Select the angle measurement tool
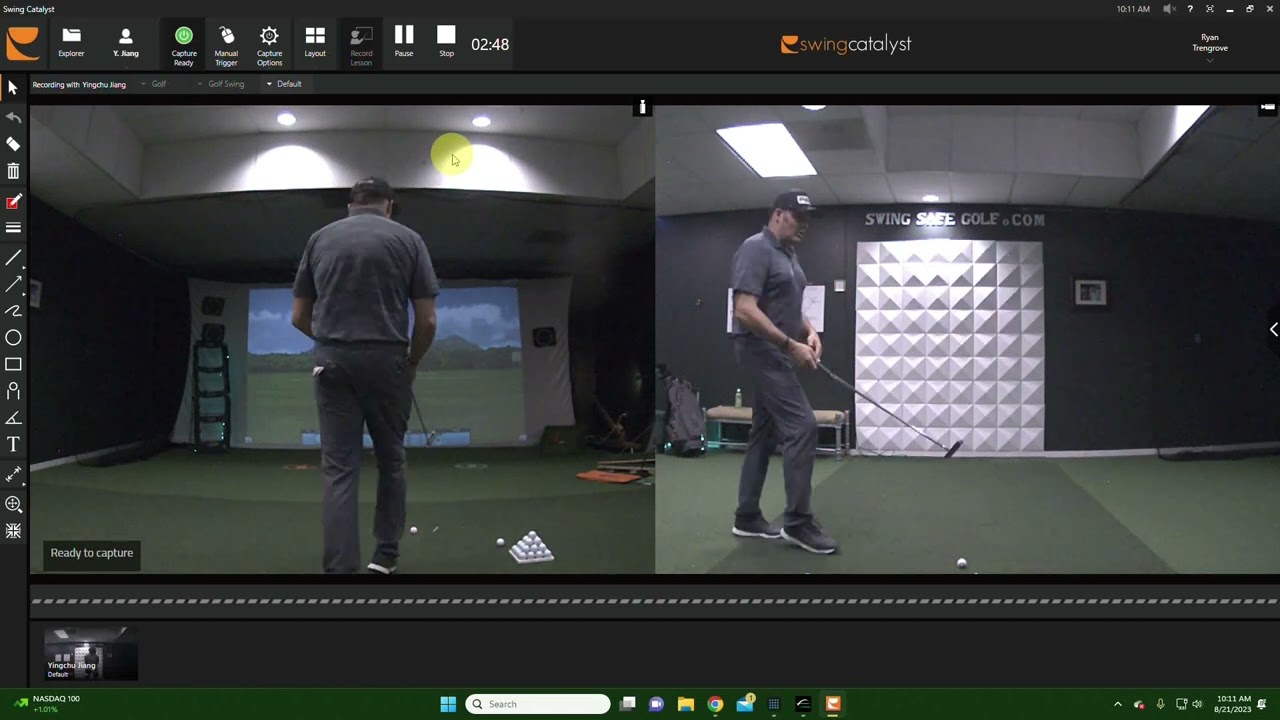1280x720 pixels. click(13, 418)
